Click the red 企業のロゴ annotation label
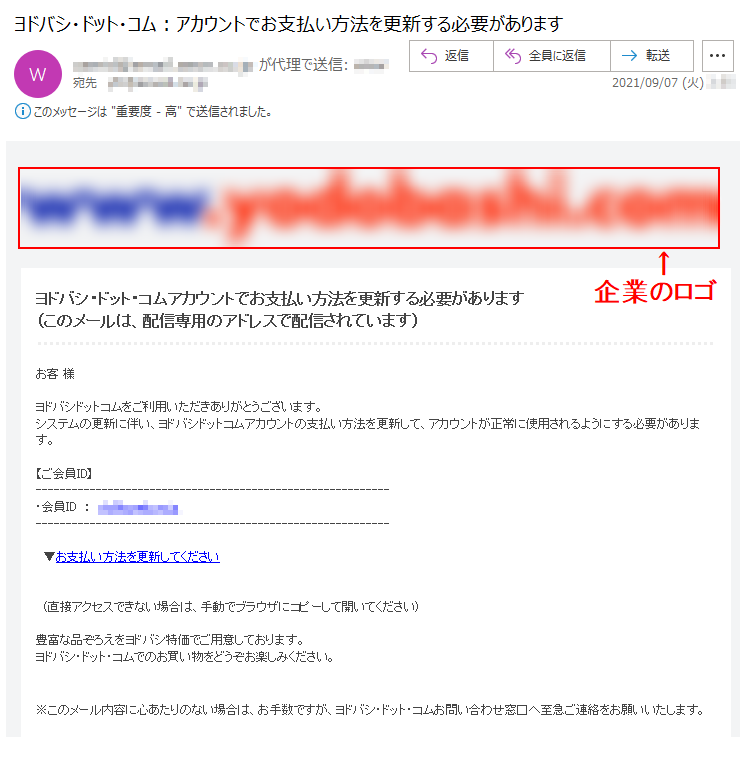 coord(655,291)
